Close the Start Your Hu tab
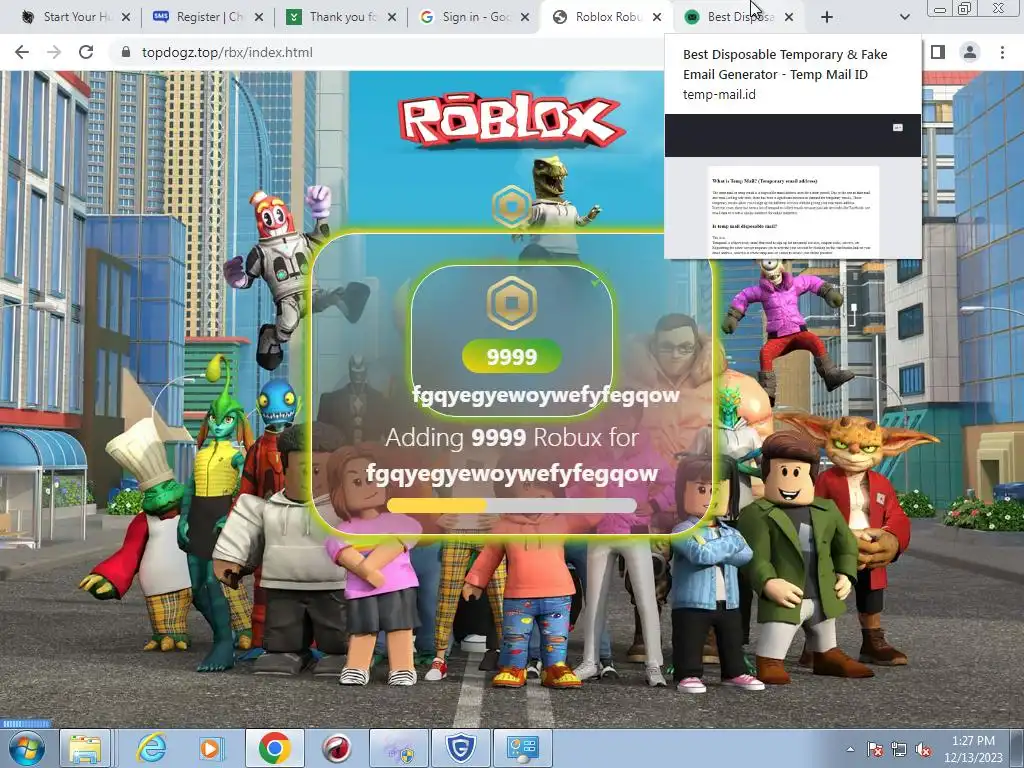This screenshot has height=768, width=1024. (126, 17)
